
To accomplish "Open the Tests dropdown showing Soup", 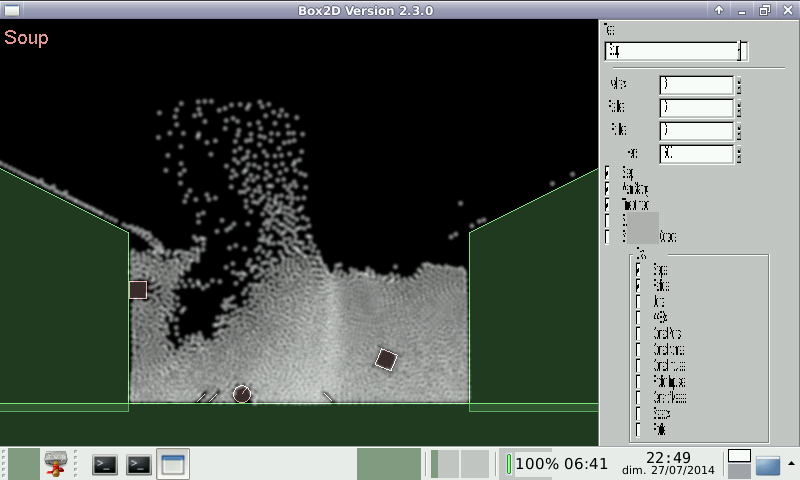I will [x=671, y=51].
